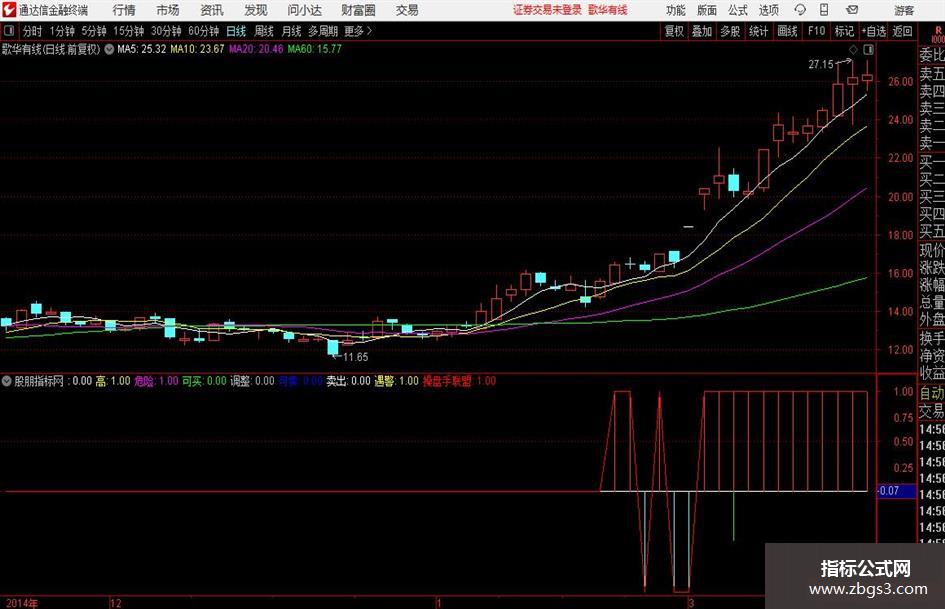Switch to 5分钟 period tab

[94, 31]
